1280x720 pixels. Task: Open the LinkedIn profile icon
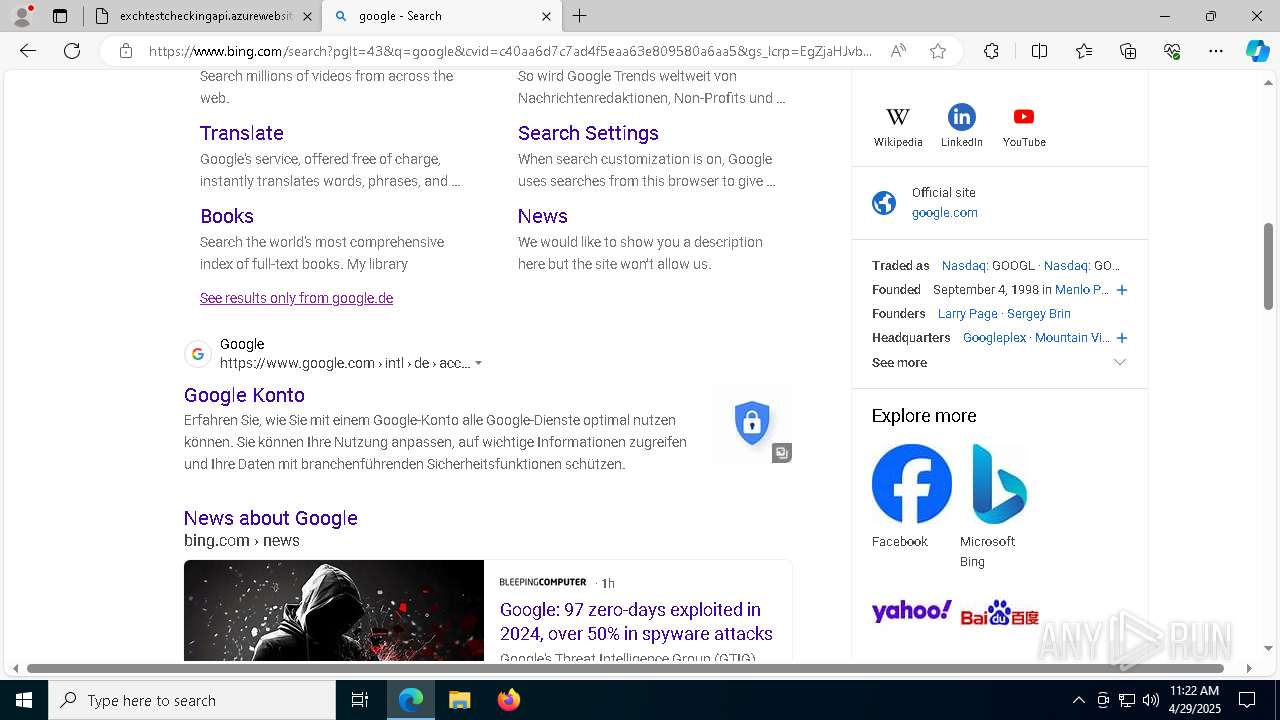pos(962,117)
